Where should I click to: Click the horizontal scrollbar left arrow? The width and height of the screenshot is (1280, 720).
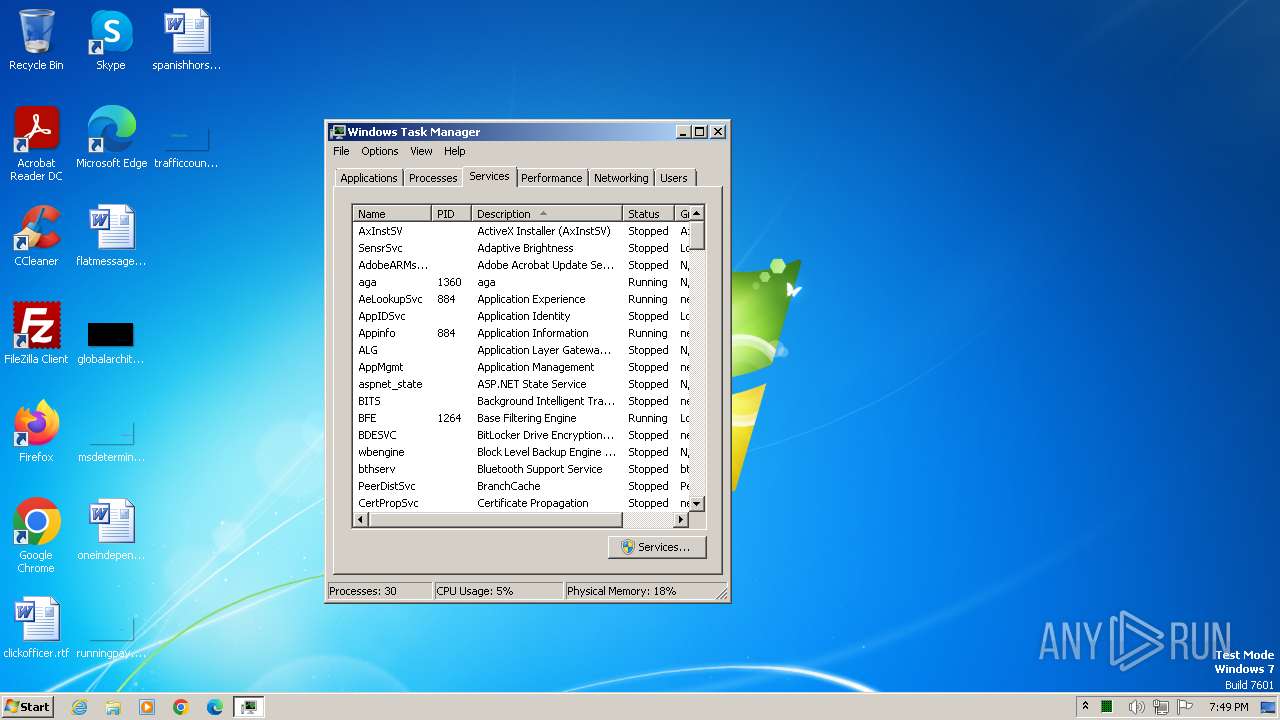point(361,520)
